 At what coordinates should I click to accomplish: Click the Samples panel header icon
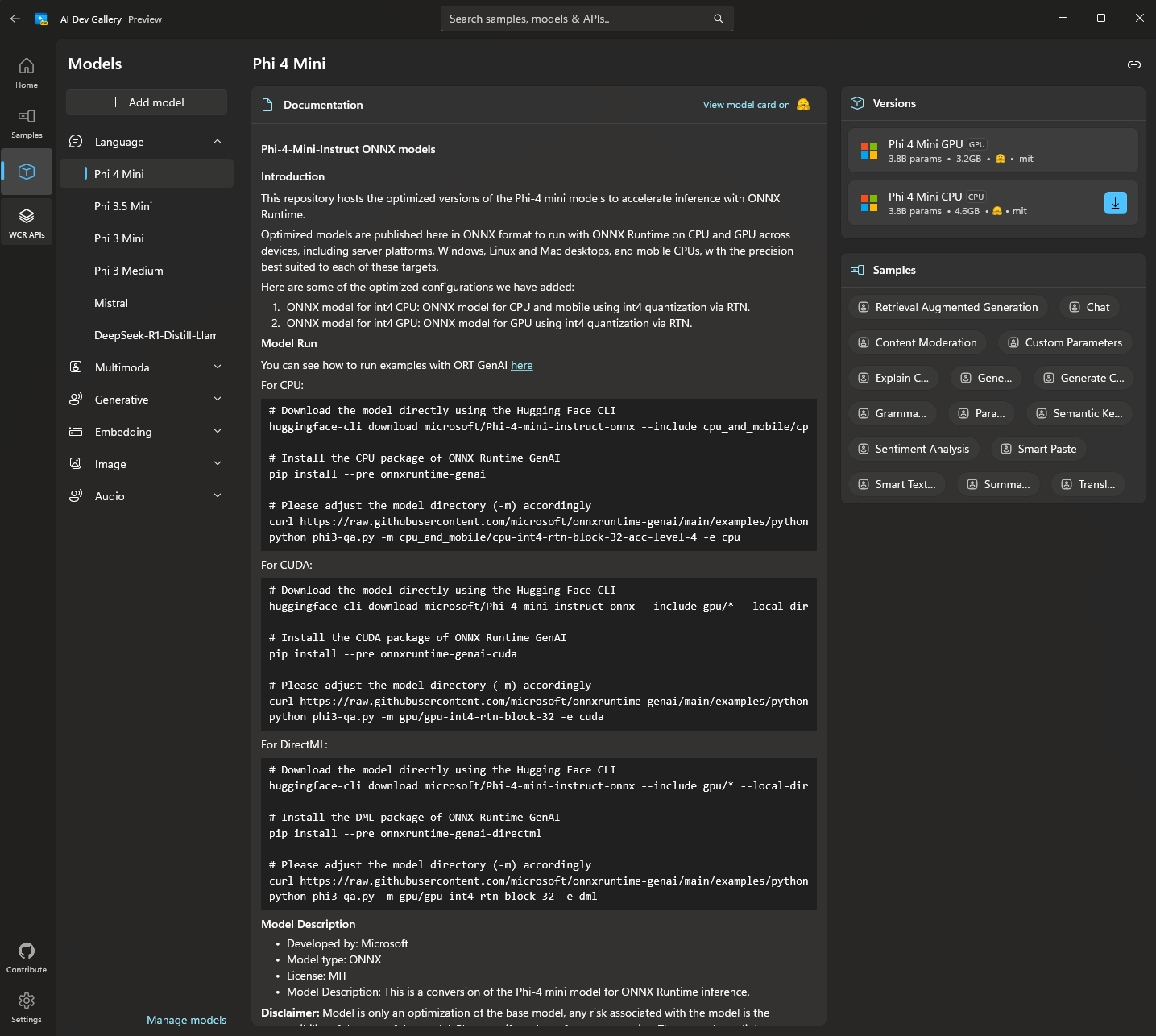[857, 270]
